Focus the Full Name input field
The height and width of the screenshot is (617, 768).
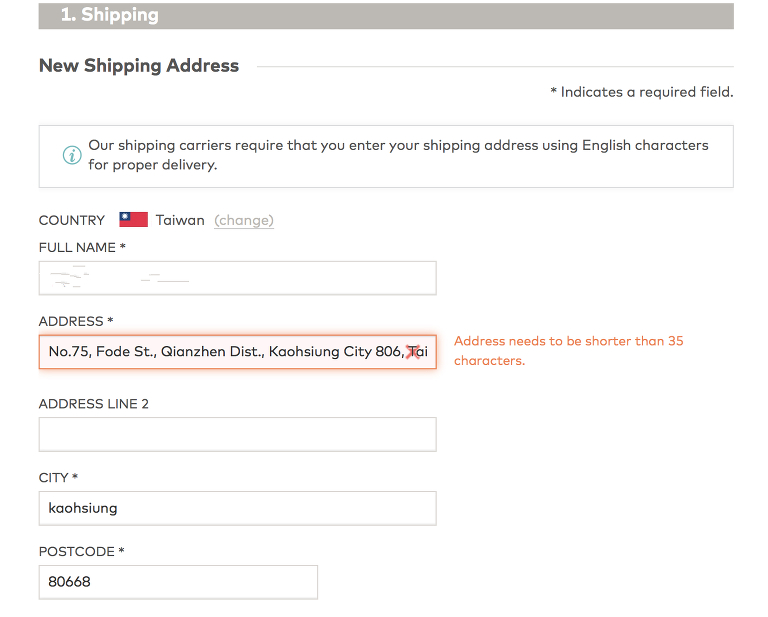(237, 278)
